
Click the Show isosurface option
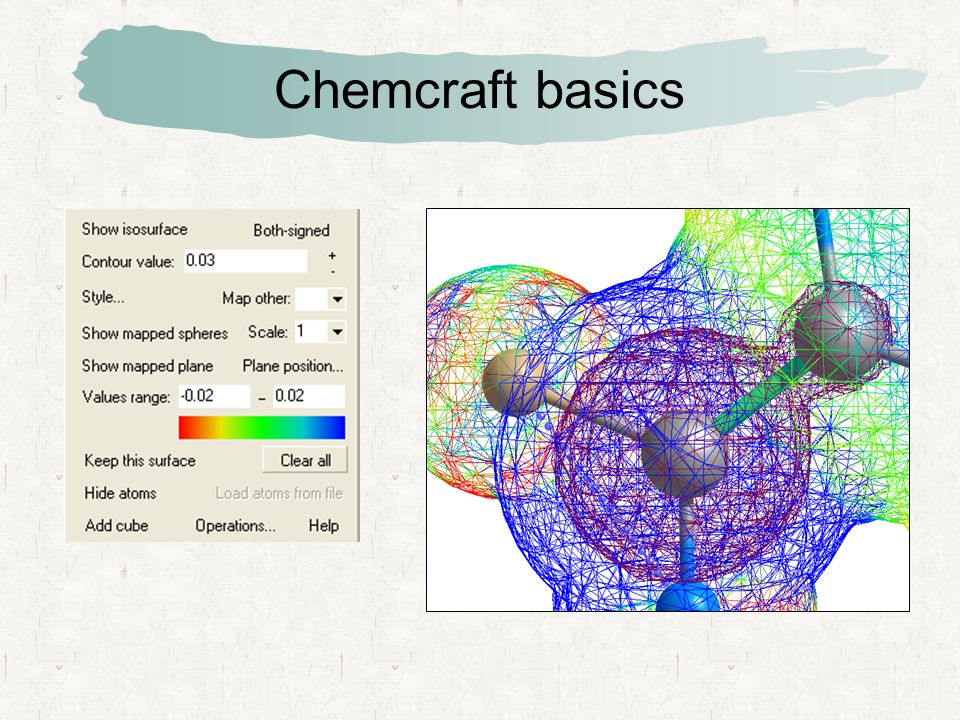134,230
